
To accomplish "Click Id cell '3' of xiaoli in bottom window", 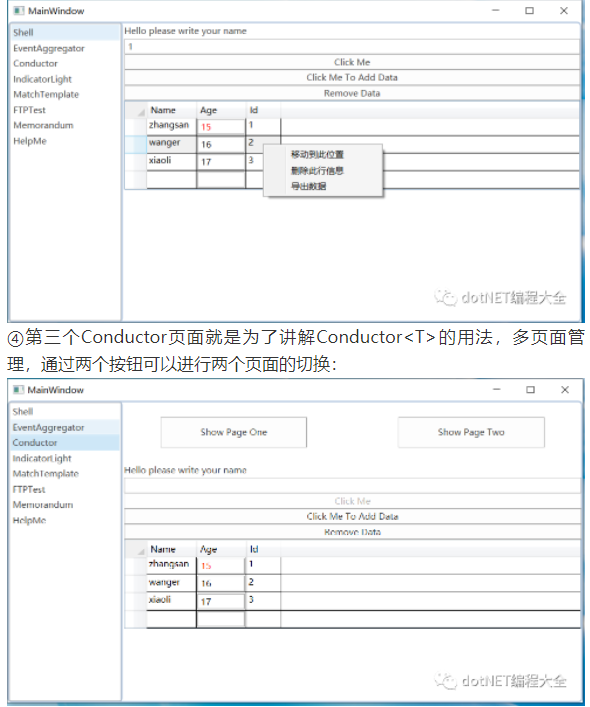I will pos(263,601).
